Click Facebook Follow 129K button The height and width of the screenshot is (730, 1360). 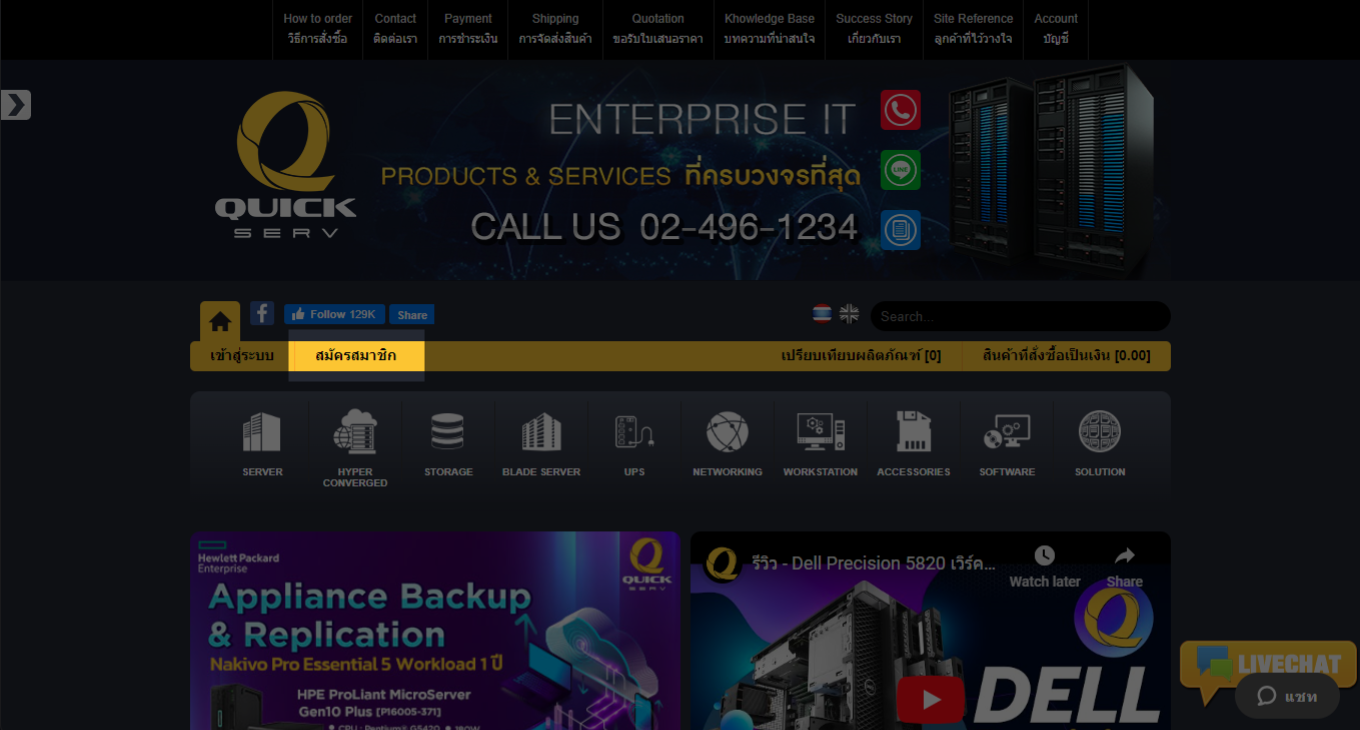335,314
